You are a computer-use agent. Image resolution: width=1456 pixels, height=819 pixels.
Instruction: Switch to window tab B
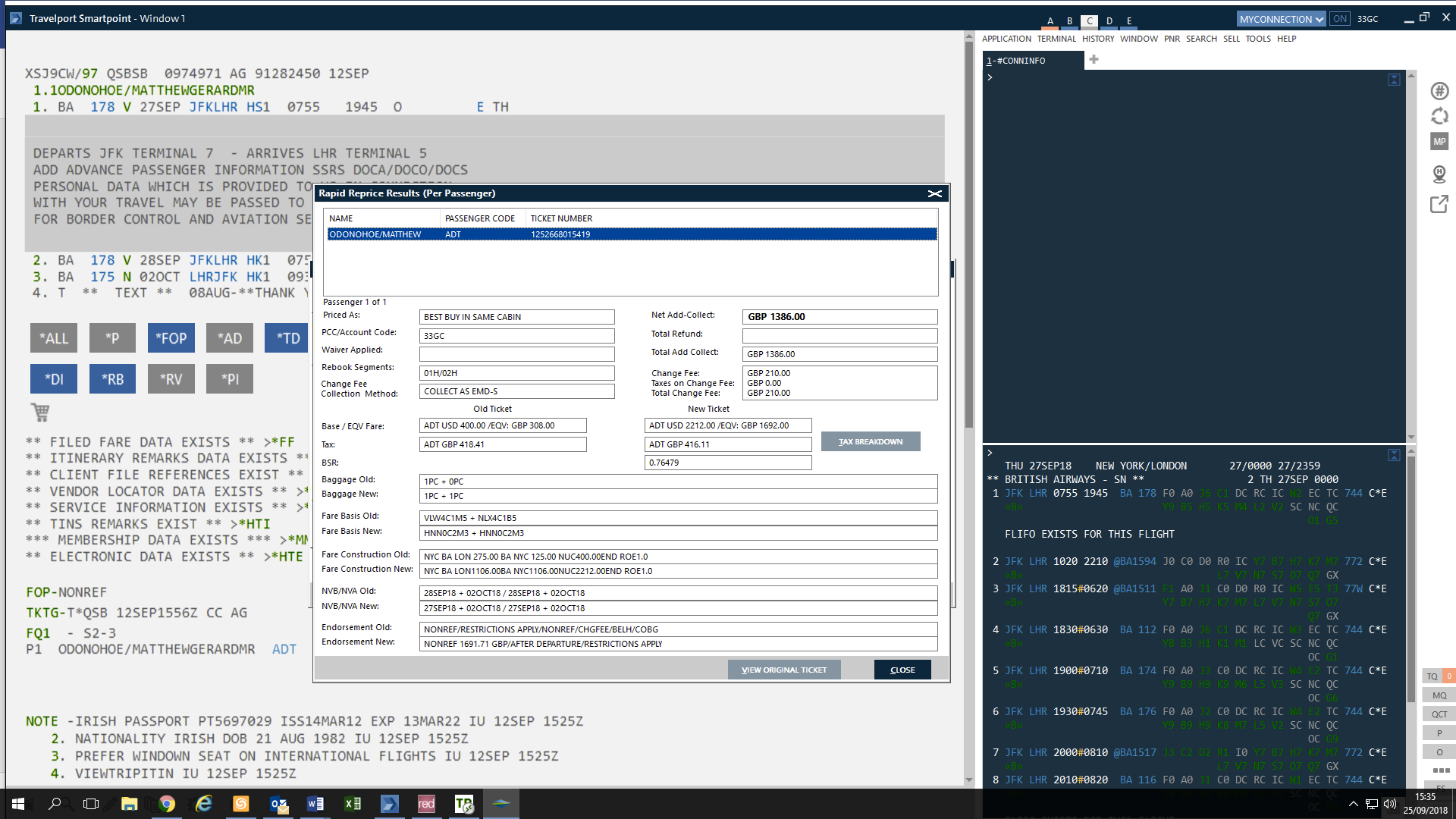coord(1070,21)
